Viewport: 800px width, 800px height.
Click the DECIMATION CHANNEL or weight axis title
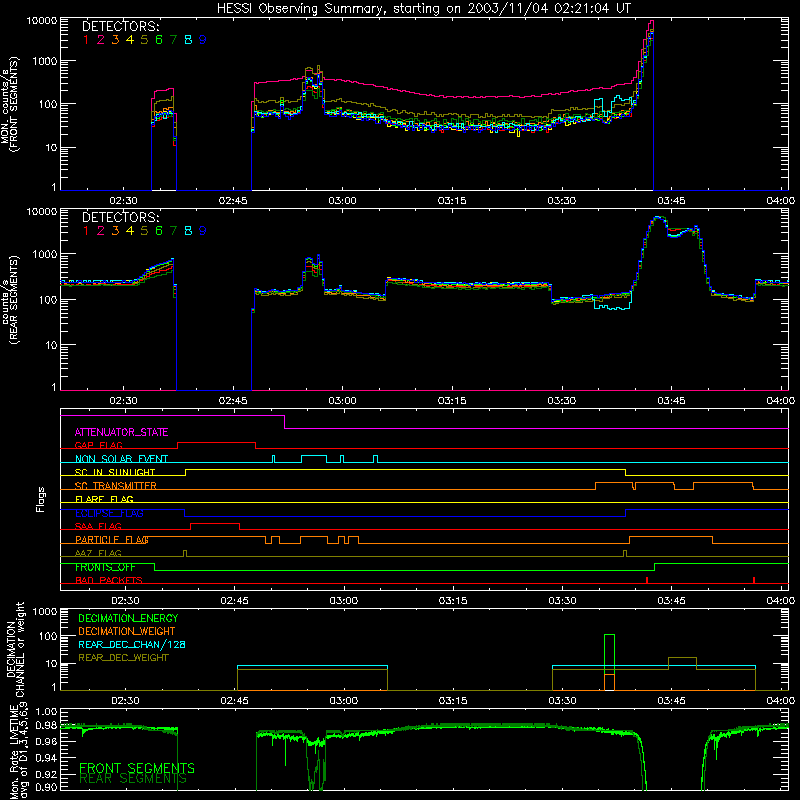click(15, 649)
